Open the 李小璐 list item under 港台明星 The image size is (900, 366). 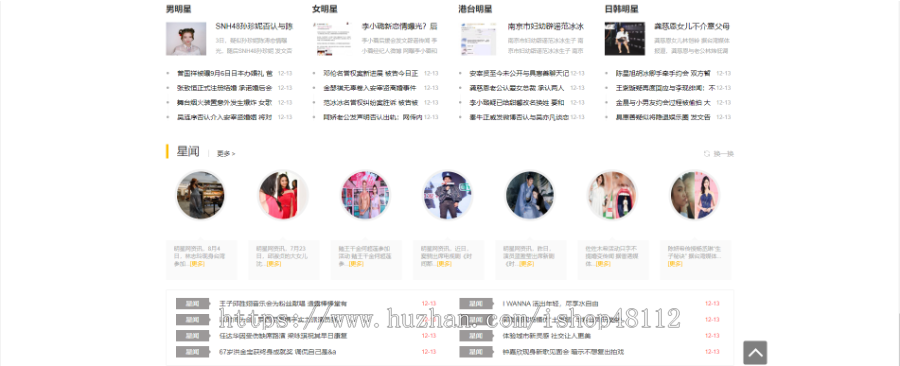[x=517, y=103]
